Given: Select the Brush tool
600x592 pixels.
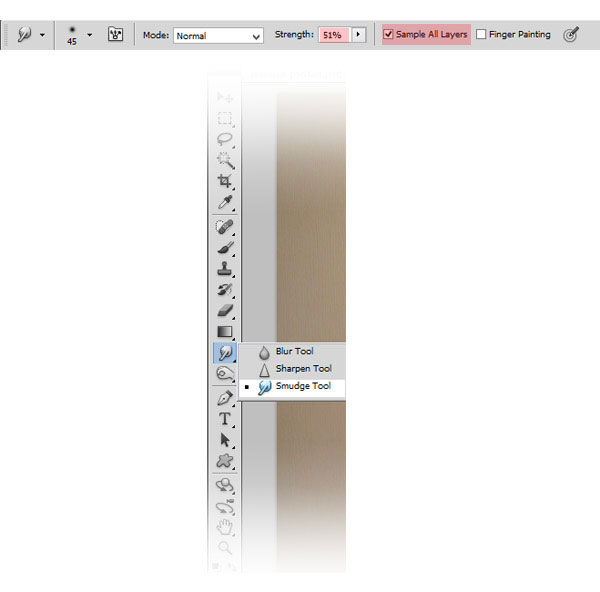Looking at the screenshot, I should (225, 248).
